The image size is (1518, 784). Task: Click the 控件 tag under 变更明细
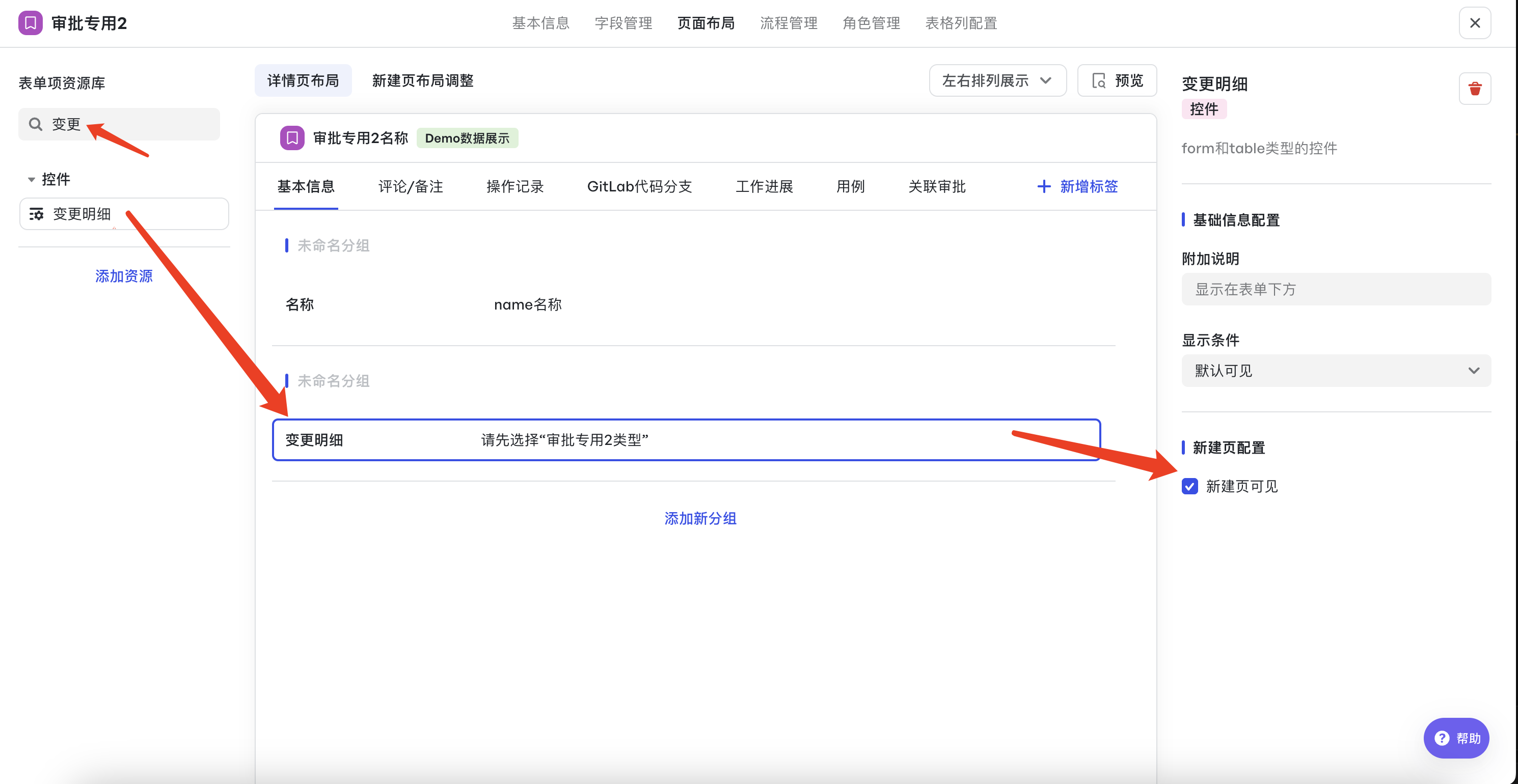coord(1204,109)
